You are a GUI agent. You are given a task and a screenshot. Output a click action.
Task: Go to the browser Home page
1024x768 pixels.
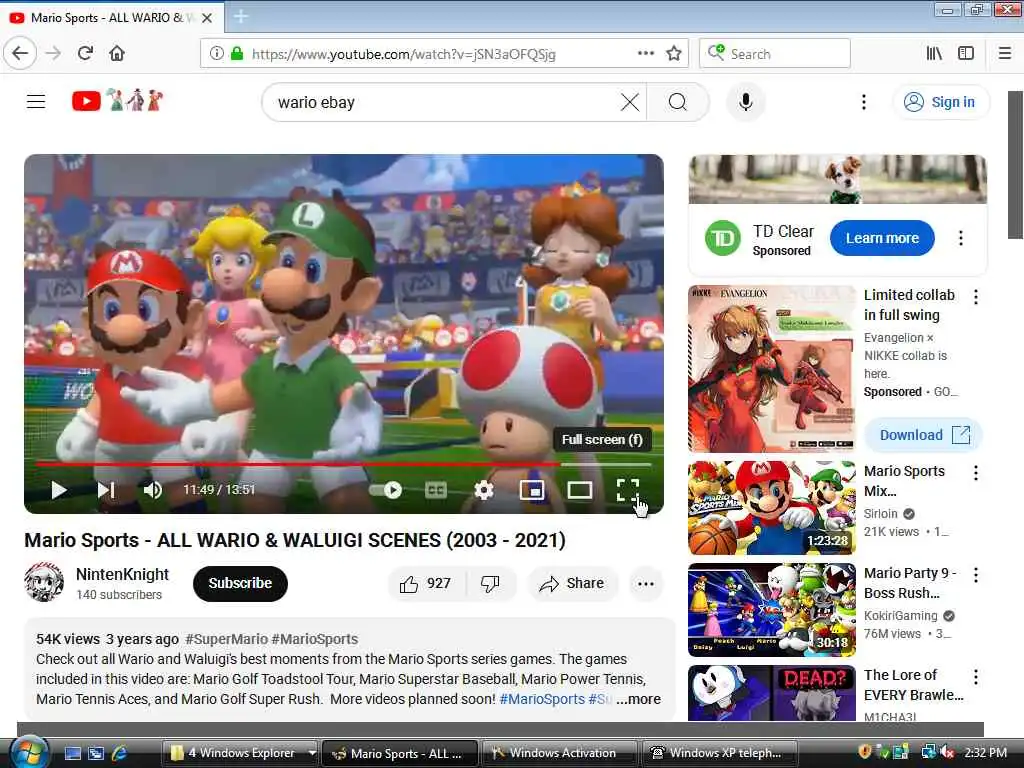coord(117,54)
